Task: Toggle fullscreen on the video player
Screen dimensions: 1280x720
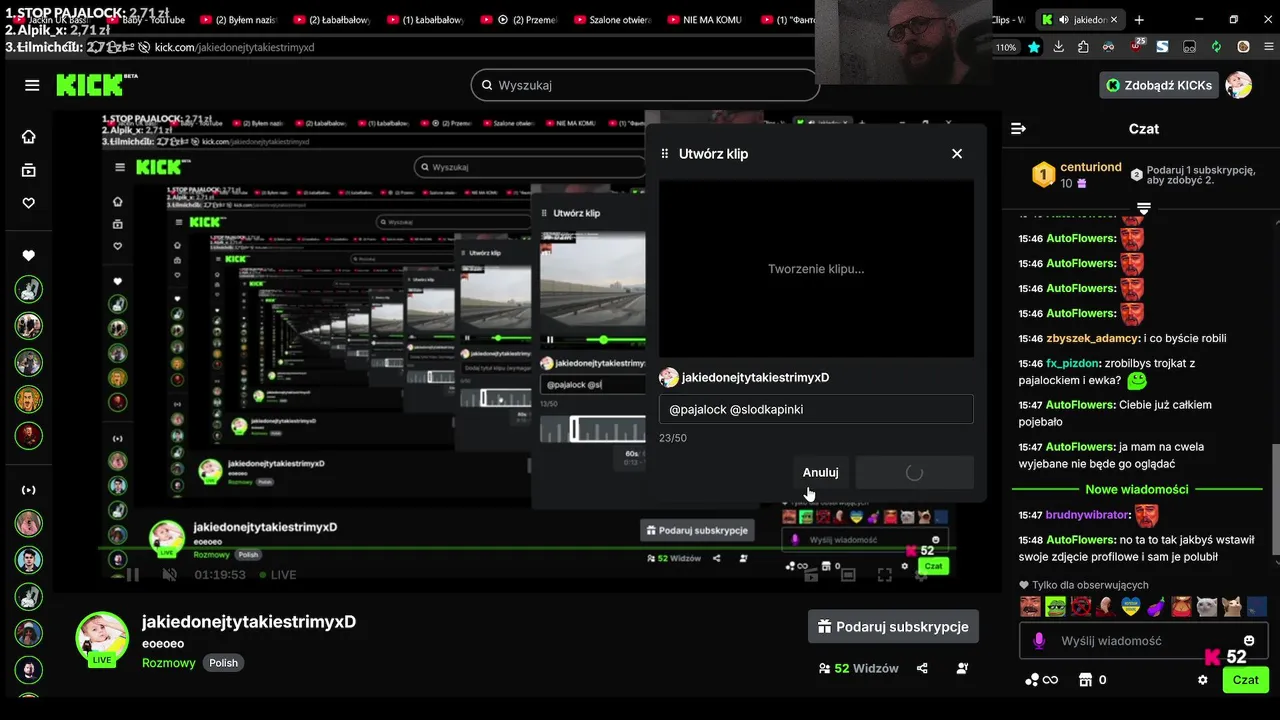Action: pyautogui.click(x=885, y=575)
